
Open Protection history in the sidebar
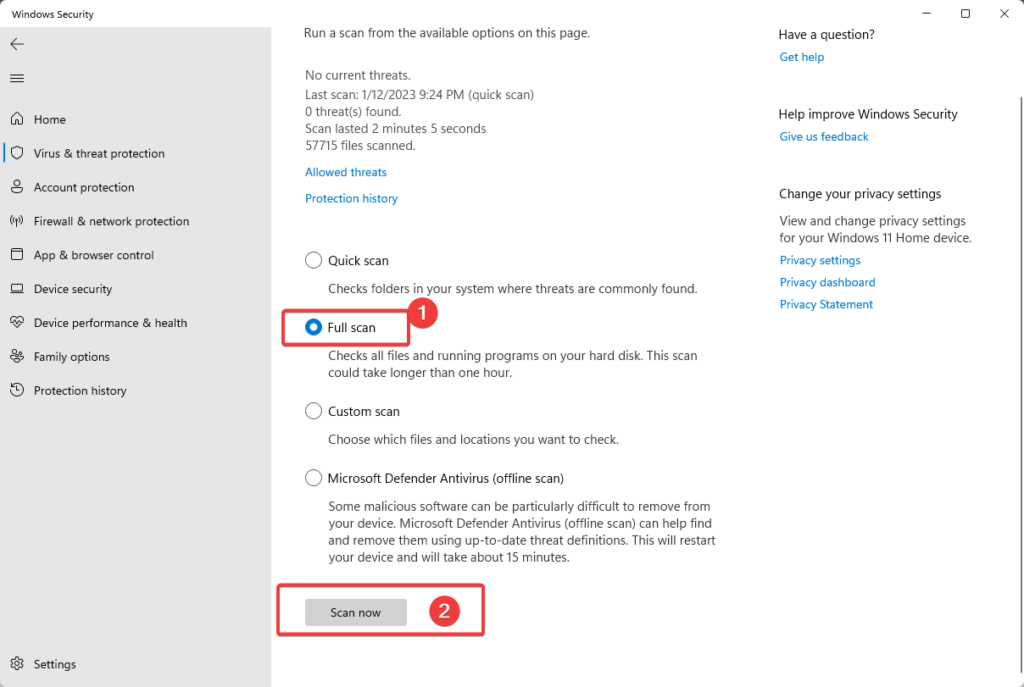80,391
